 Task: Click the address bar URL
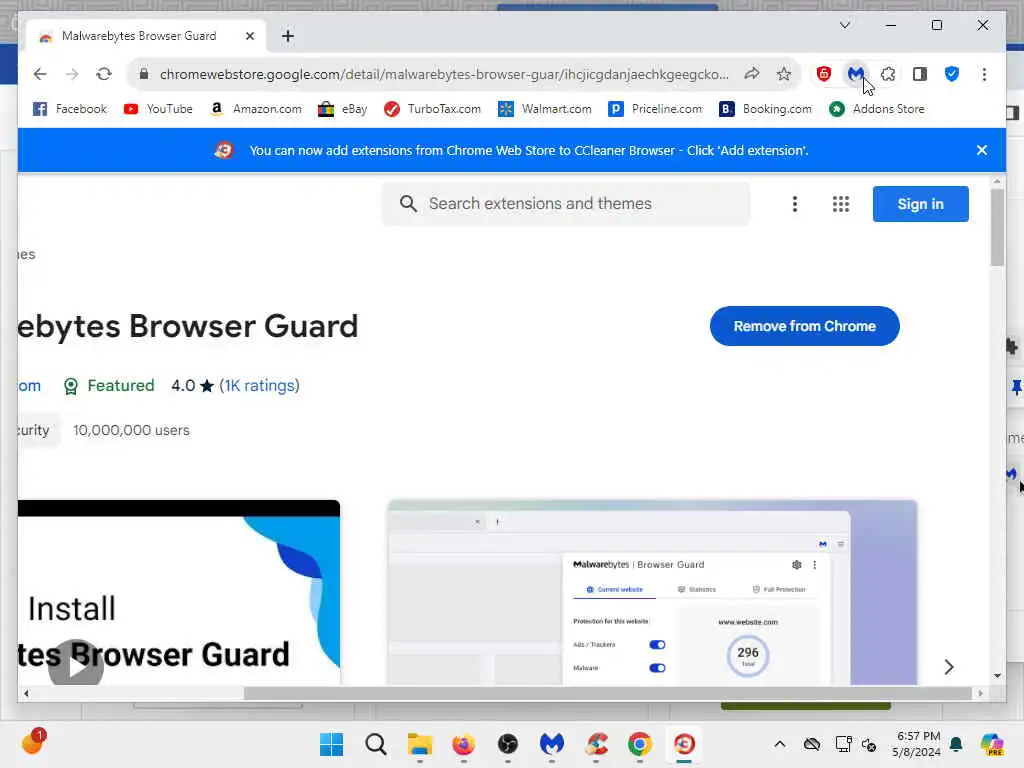(x=444, y=74)
